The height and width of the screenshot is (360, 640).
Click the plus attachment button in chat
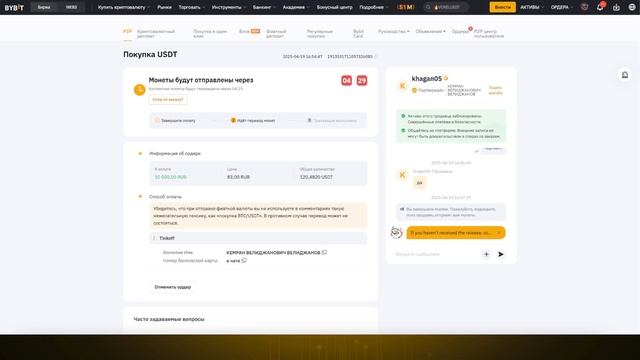point(486,254)
